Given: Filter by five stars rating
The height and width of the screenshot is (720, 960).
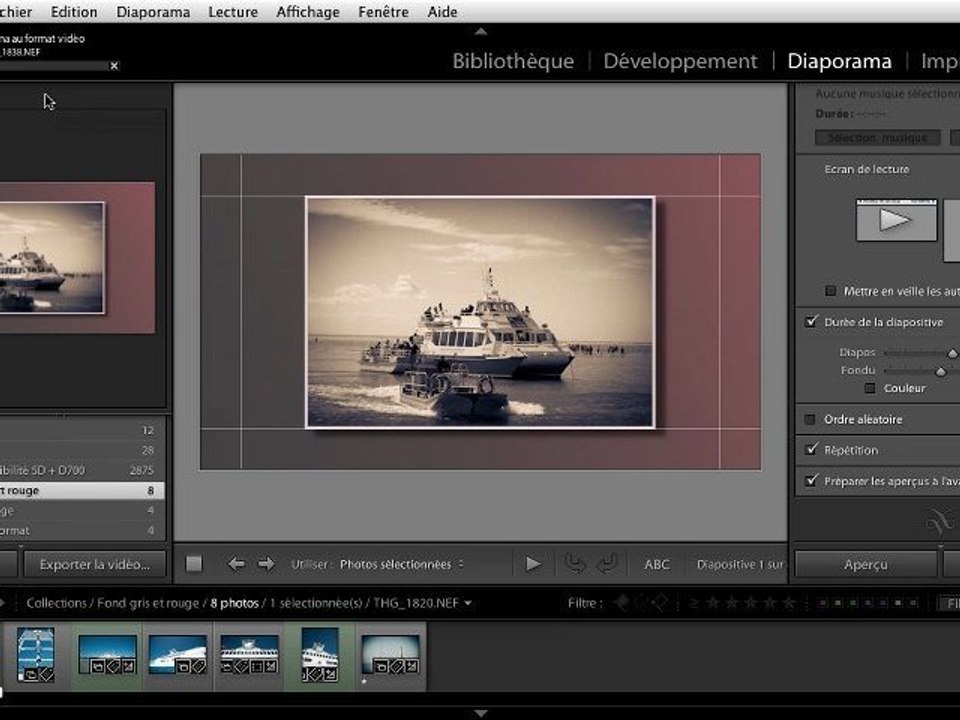Looking at the screenshot, I should point(790,603).
